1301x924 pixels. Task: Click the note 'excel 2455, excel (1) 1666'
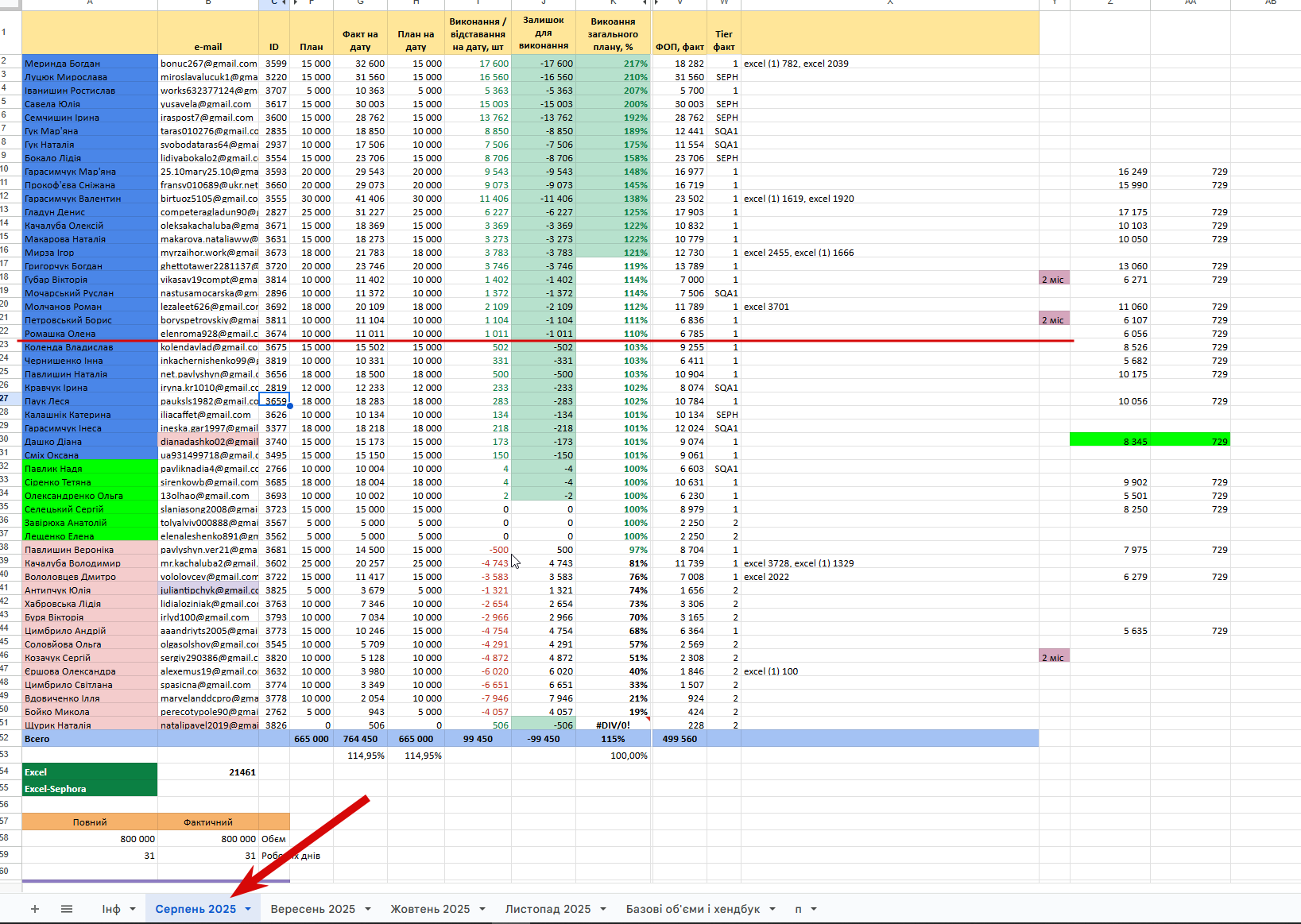tap(799, 253)
